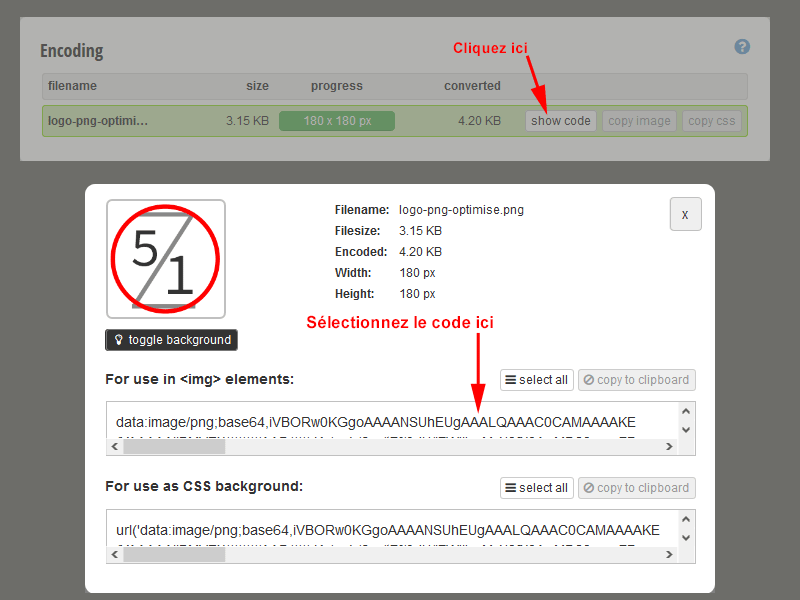This screenshot has height=600, width=800.
Task: Toggle background of the image preview
Action: pyautogui.click(x=171, y=339)
